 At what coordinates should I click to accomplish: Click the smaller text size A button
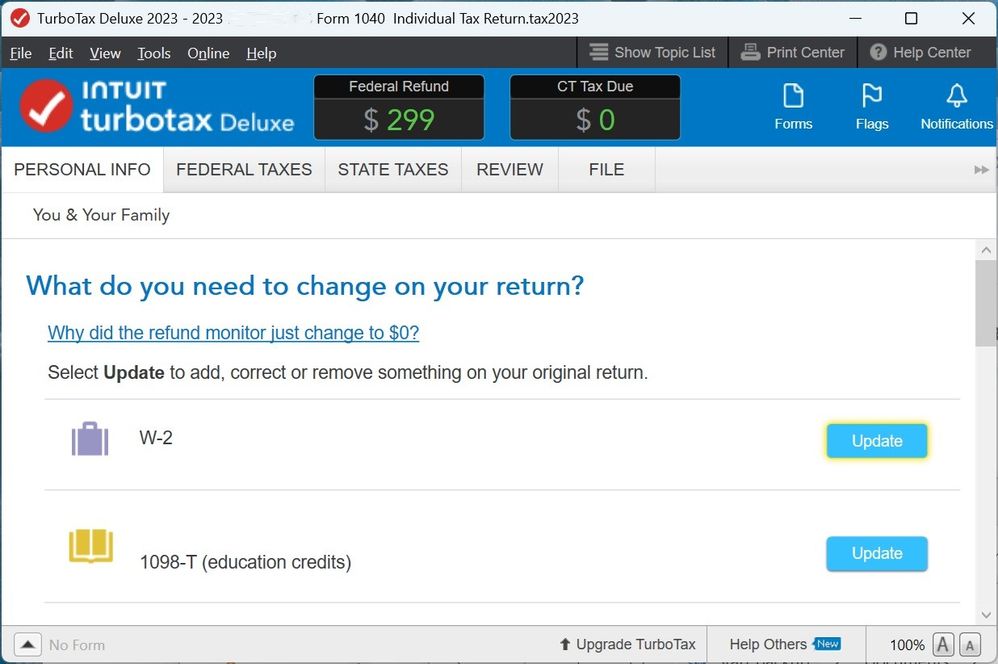tap(970, 646)
